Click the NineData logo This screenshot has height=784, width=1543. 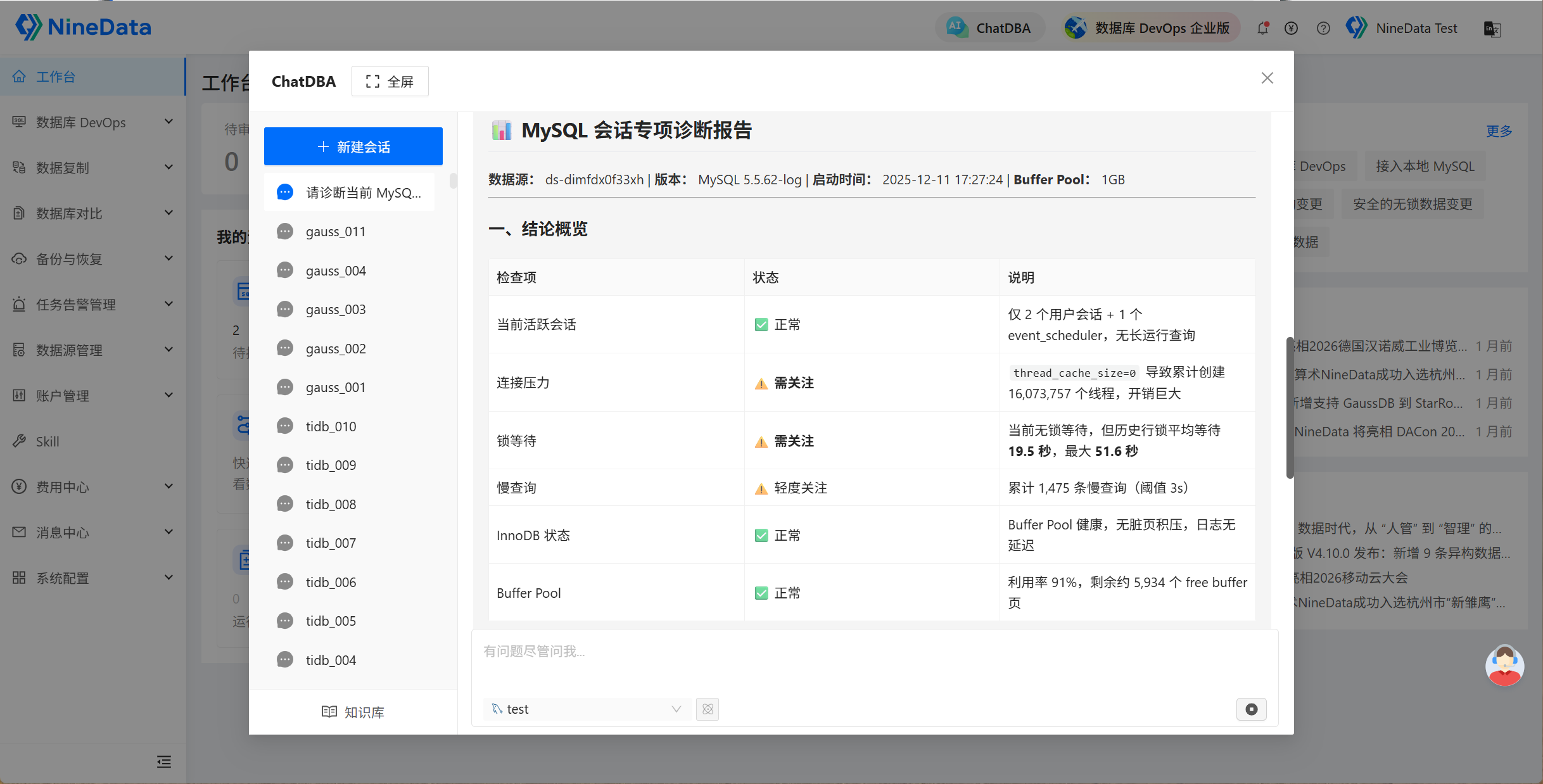click(83, 27)
